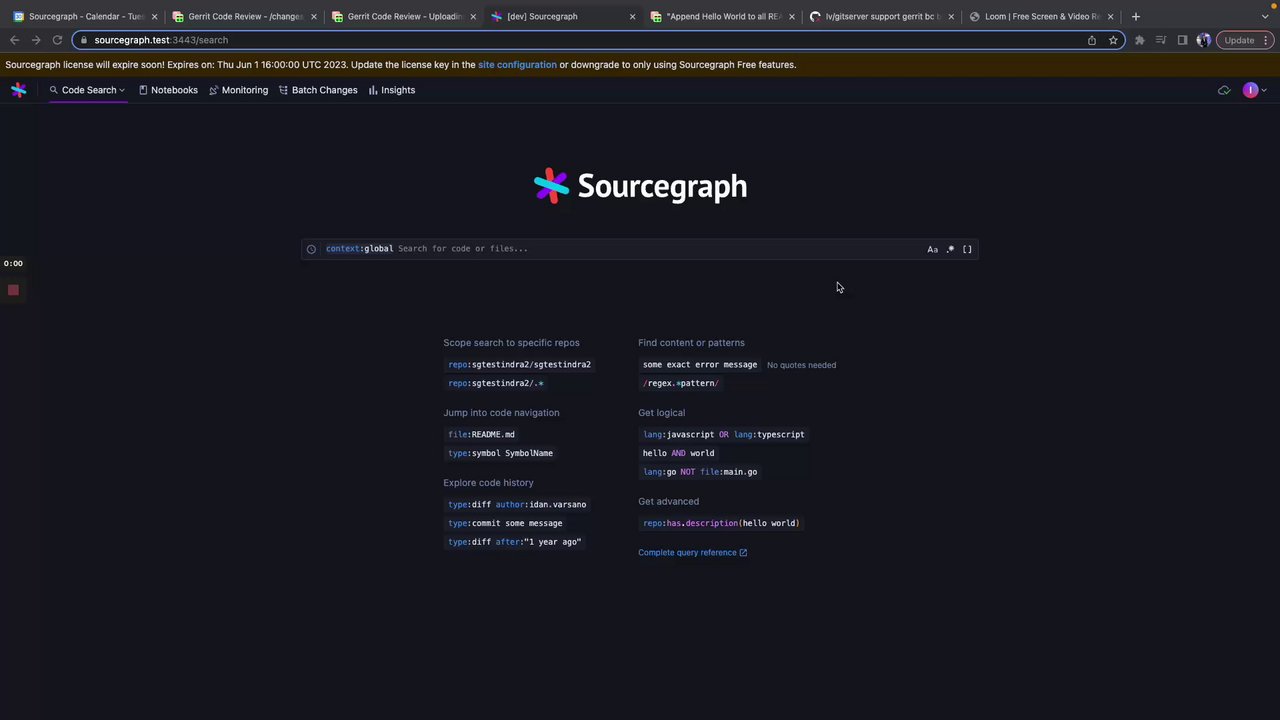The image size is (1280, 720).
Task: Follow the site configuration link
Action: point(517,65)
